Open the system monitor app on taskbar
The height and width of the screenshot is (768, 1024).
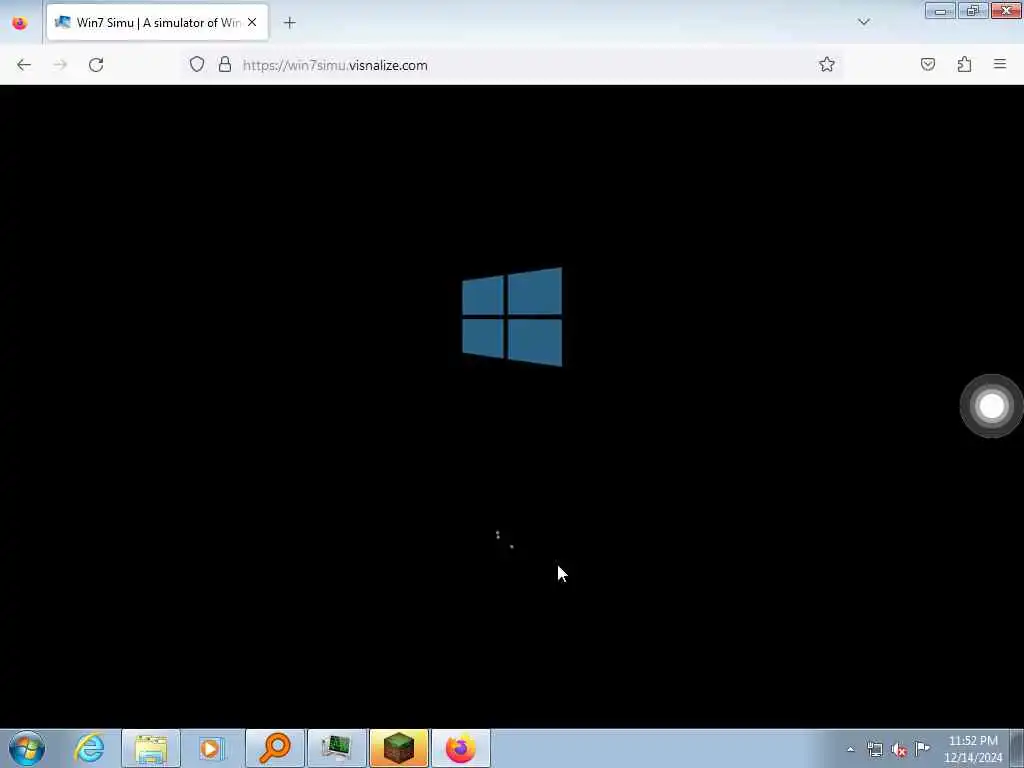337,748
